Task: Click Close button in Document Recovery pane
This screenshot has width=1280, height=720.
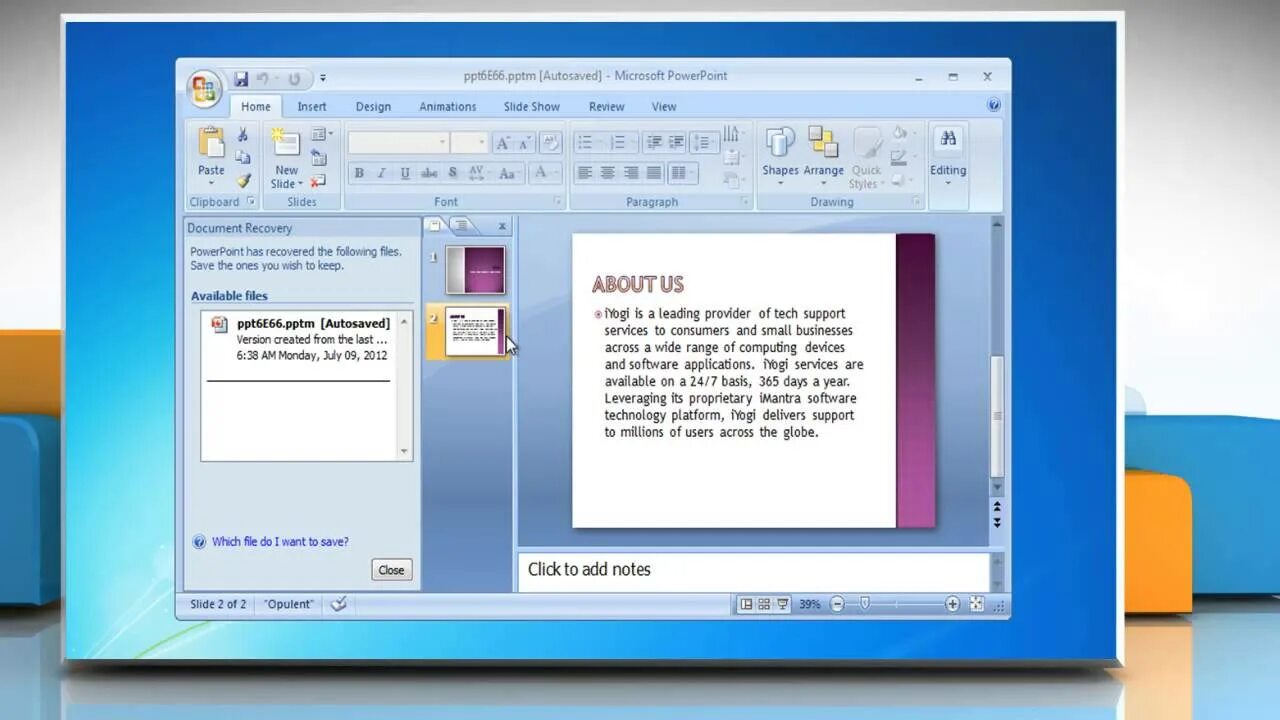Action: click(391, 570)
